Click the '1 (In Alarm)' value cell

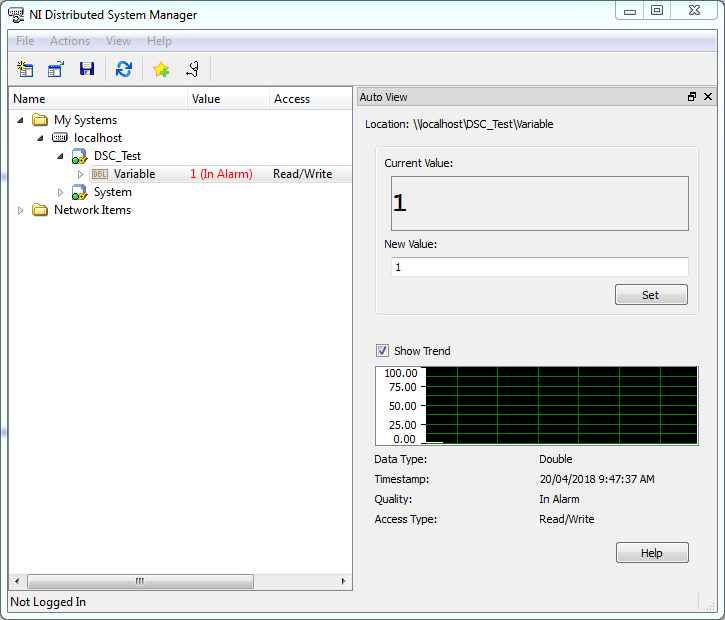(221, 174)
